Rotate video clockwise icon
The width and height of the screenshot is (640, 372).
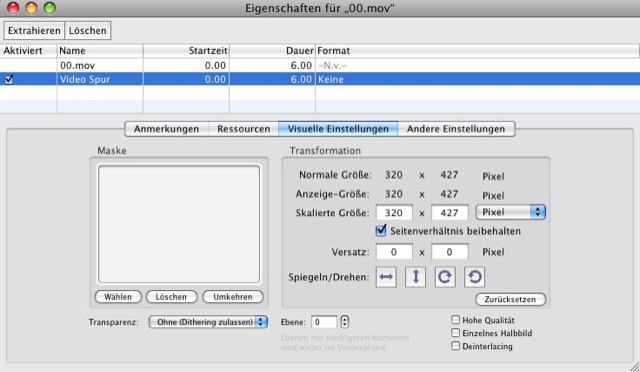(445, 277)
